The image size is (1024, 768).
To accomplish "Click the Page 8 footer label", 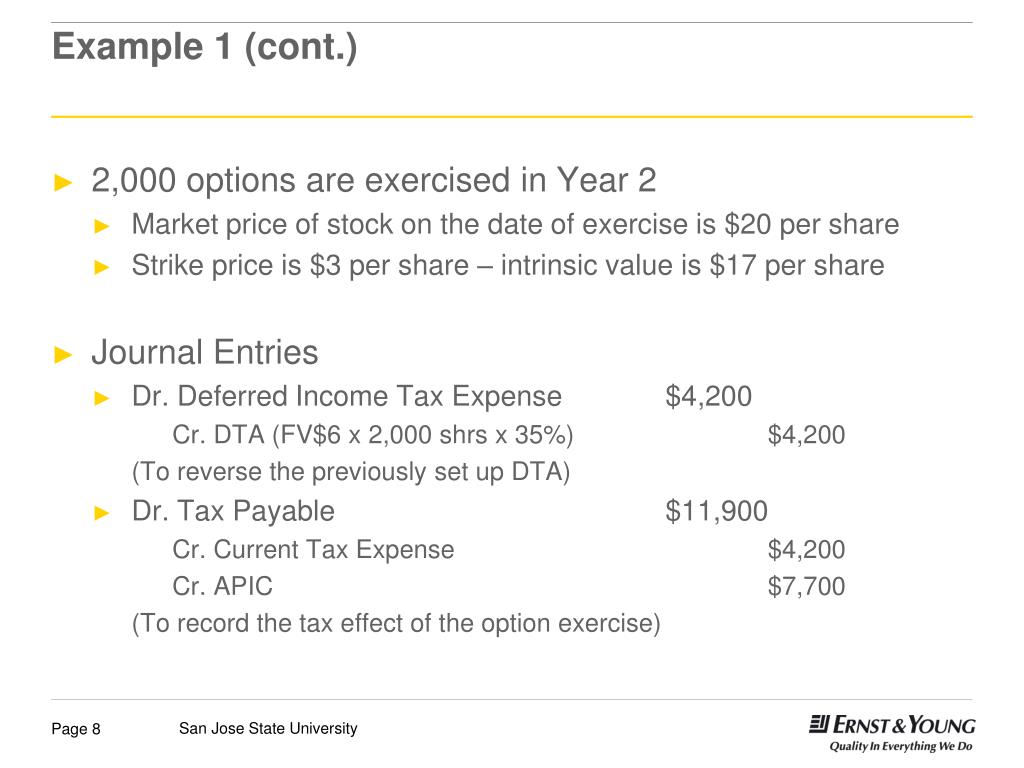I will [x=76, y=729].
